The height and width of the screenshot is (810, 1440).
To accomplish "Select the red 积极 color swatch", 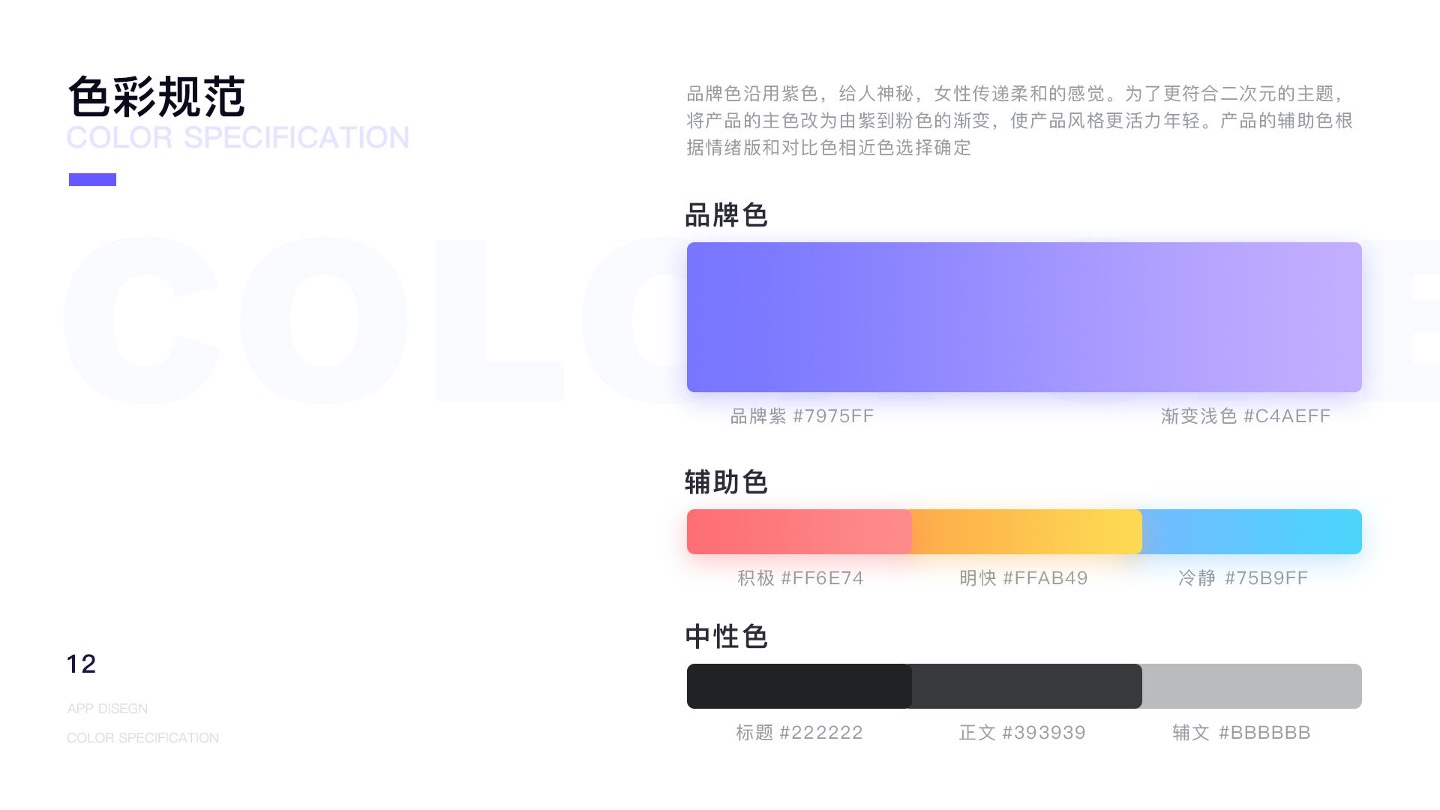I will coord(799,531).
